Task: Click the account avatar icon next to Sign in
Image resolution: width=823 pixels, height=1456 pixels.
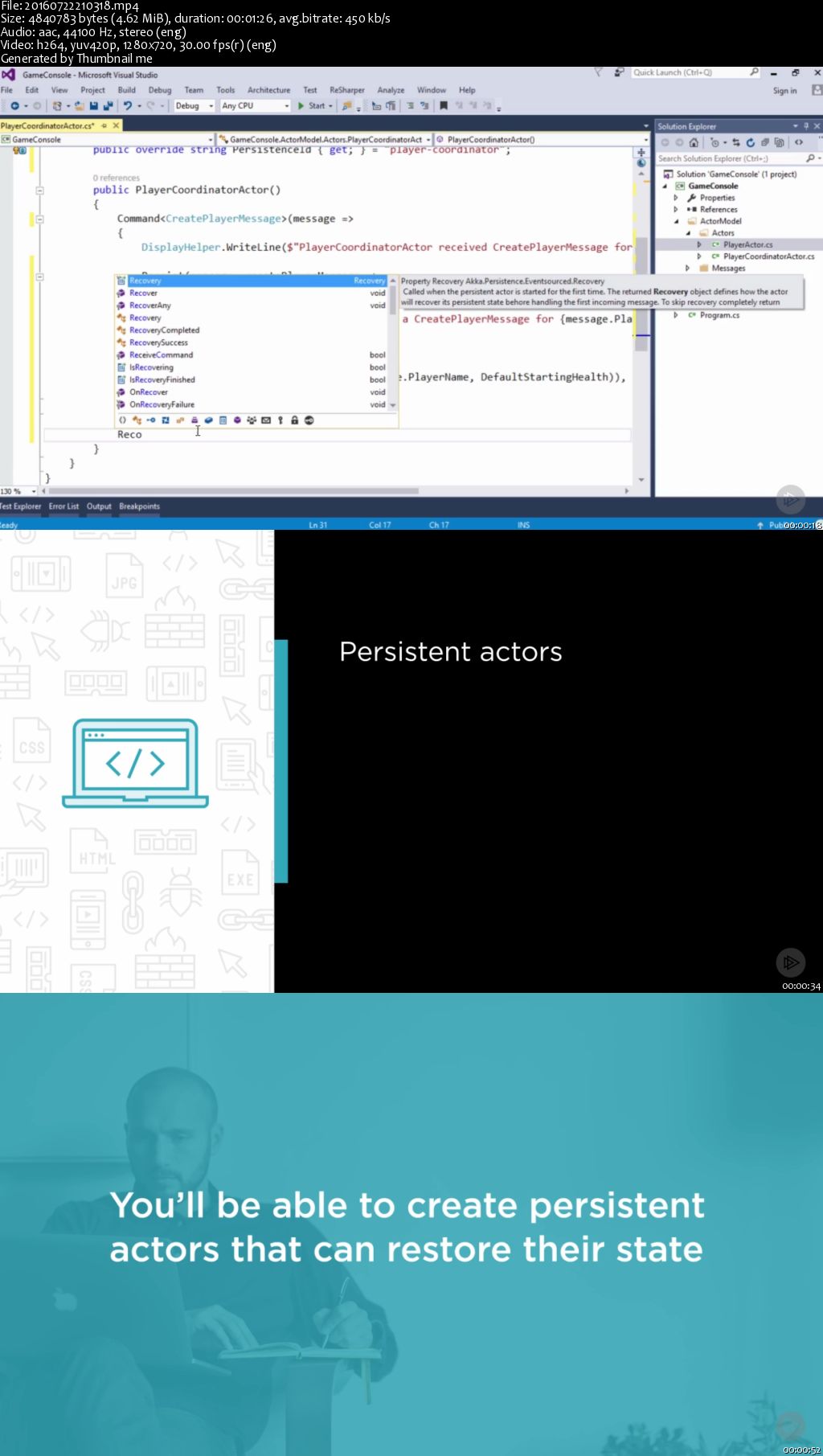Action: (817, 90)
